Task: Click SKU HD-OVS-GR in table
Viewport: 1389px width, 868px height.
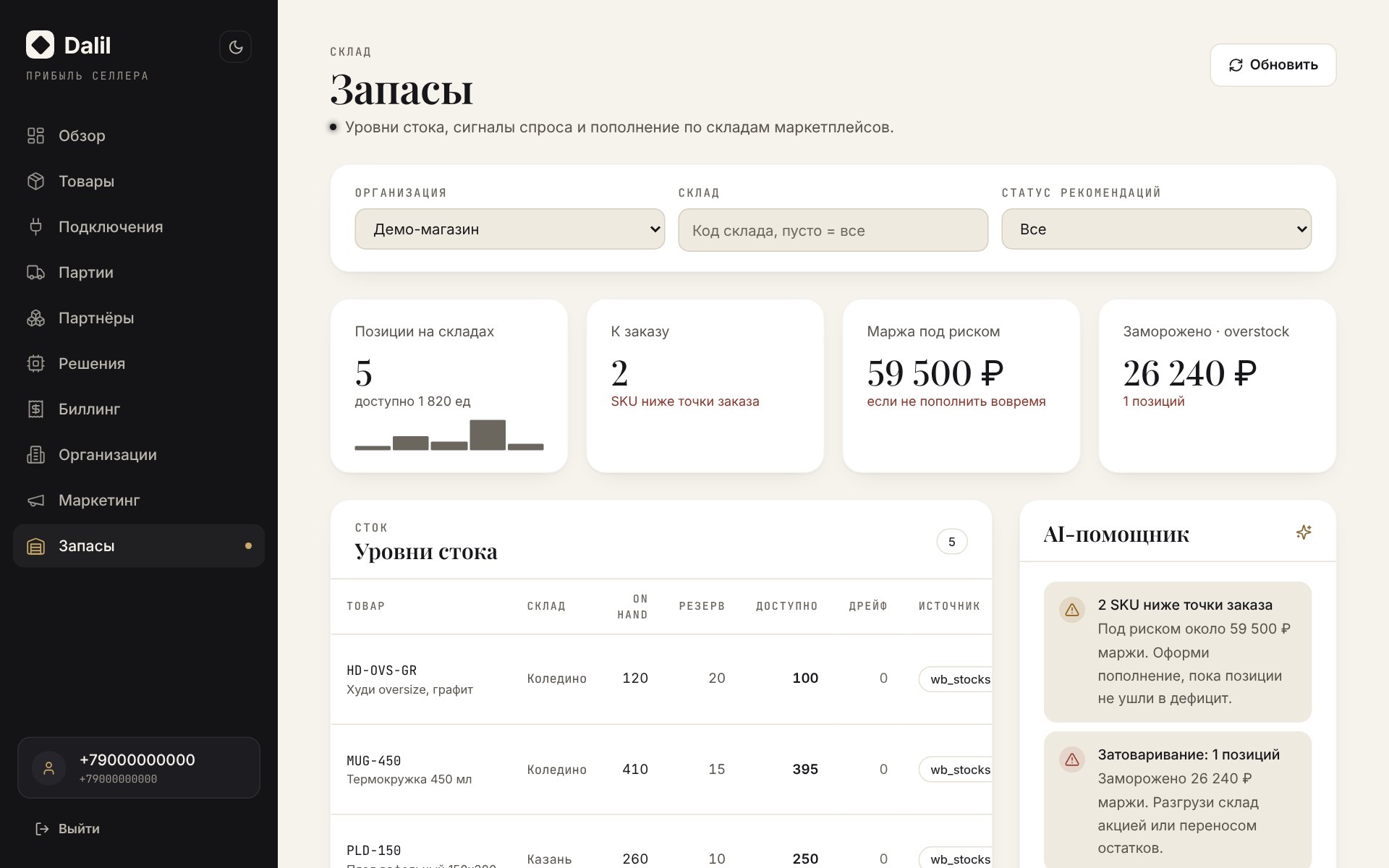Action: pos(382,671)
